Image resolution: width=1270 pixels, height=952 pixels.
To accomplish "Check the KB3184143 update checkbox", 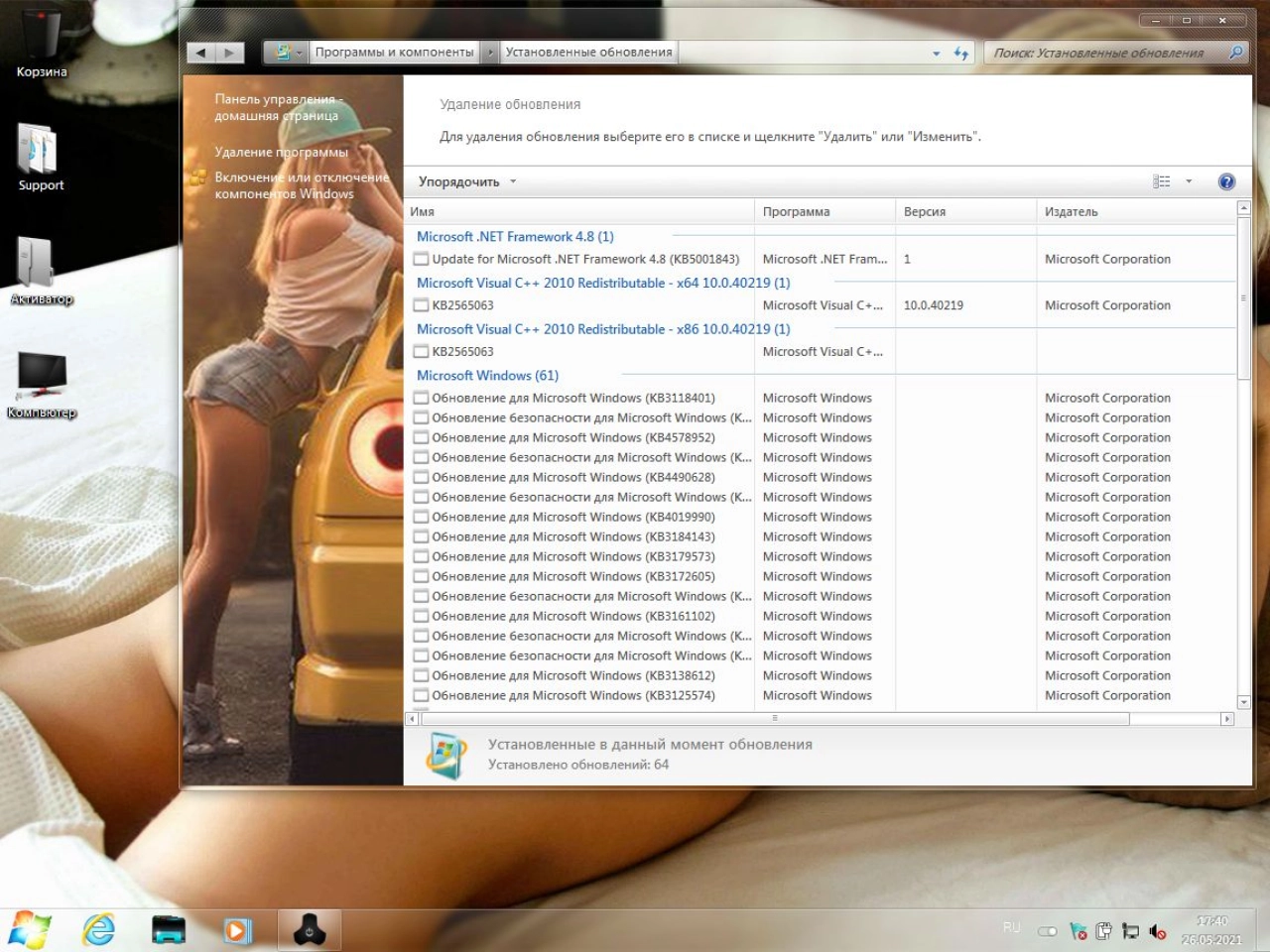I will [421, 537].
